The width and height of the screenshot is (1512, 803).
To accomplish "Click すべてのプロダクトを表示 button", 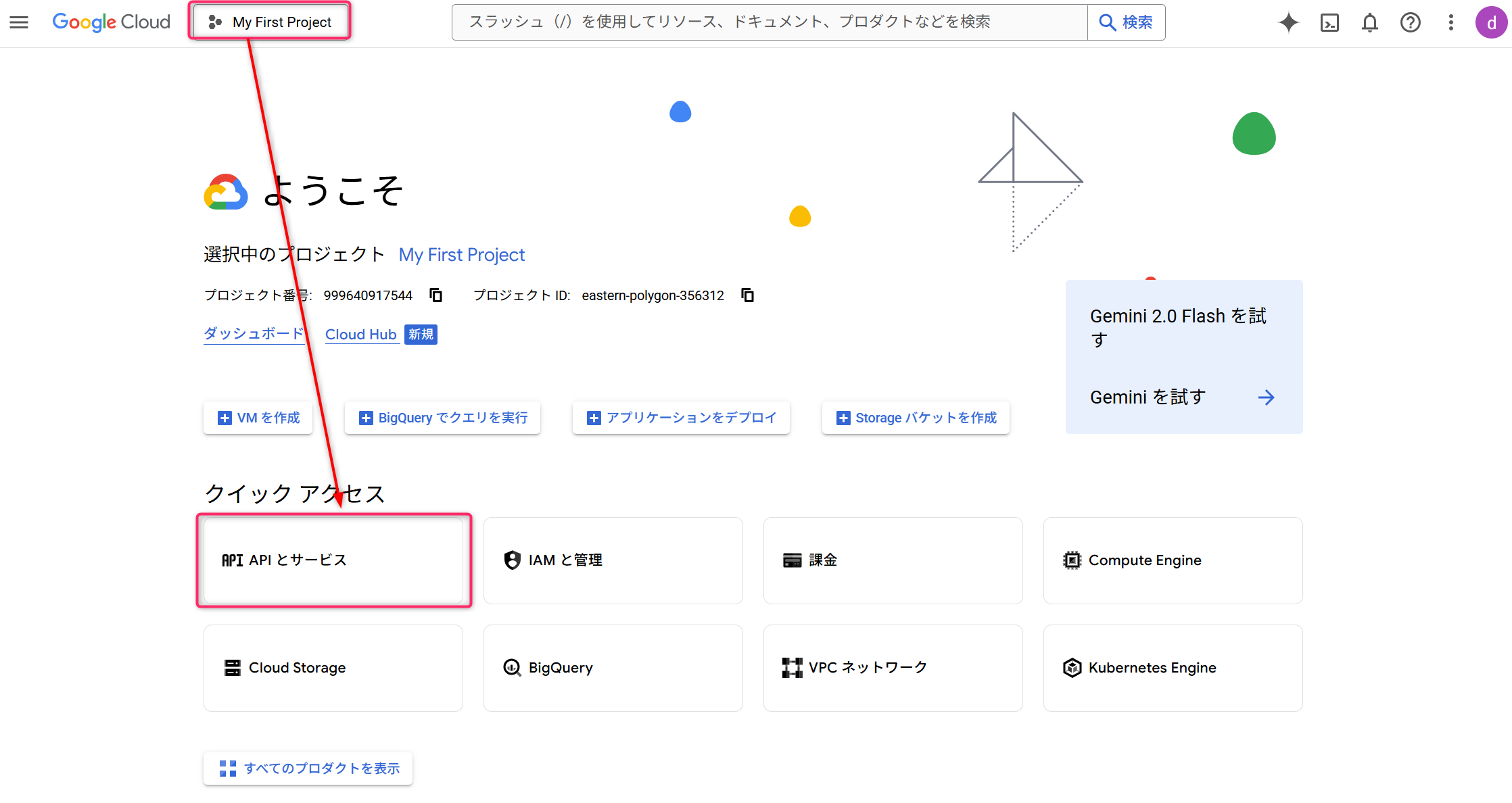I will click(308, 769).
